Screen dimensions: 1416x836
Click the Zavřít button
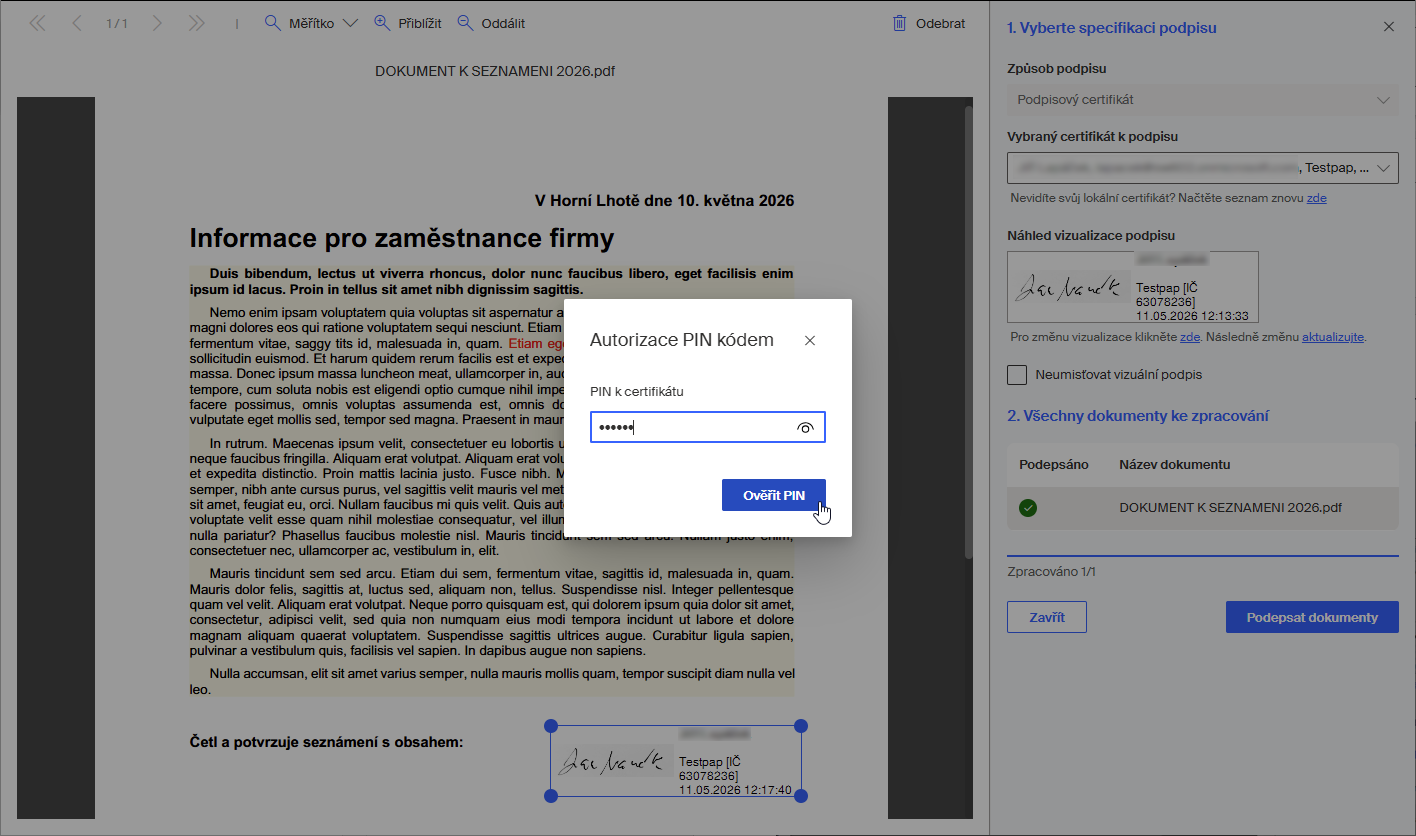pos(1047,617)
